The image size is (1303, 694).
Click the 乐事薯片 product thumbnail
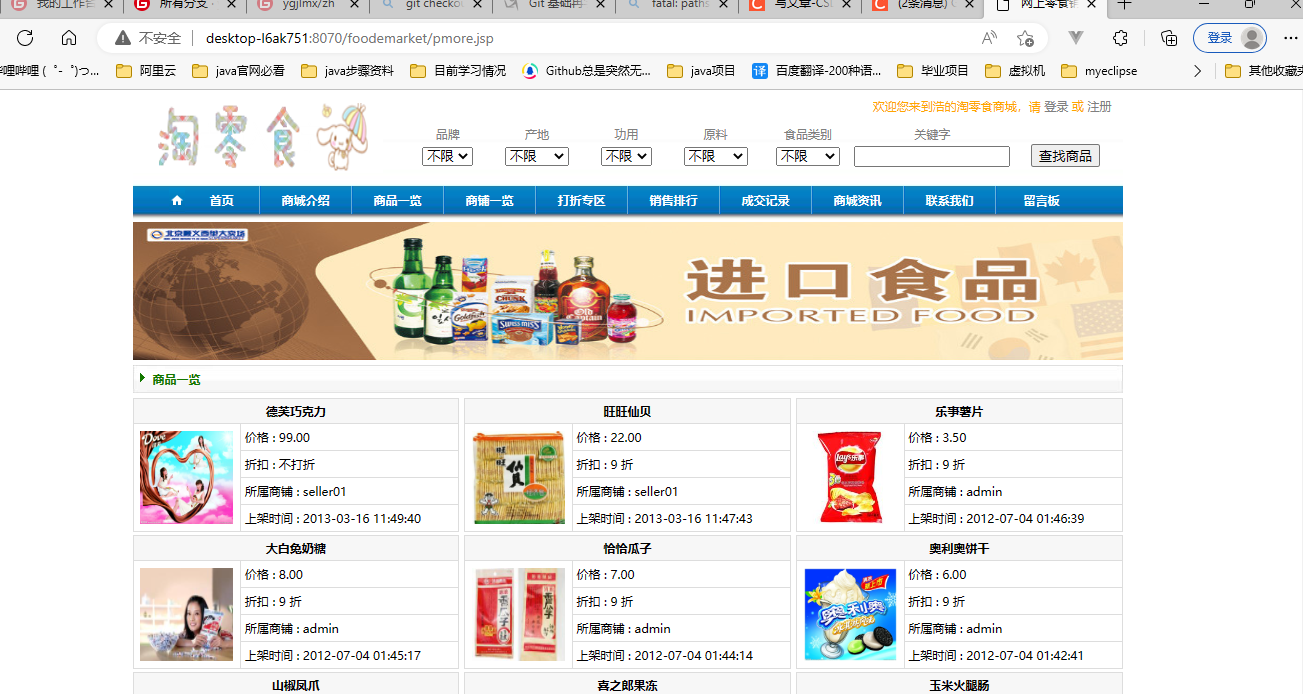849,478
